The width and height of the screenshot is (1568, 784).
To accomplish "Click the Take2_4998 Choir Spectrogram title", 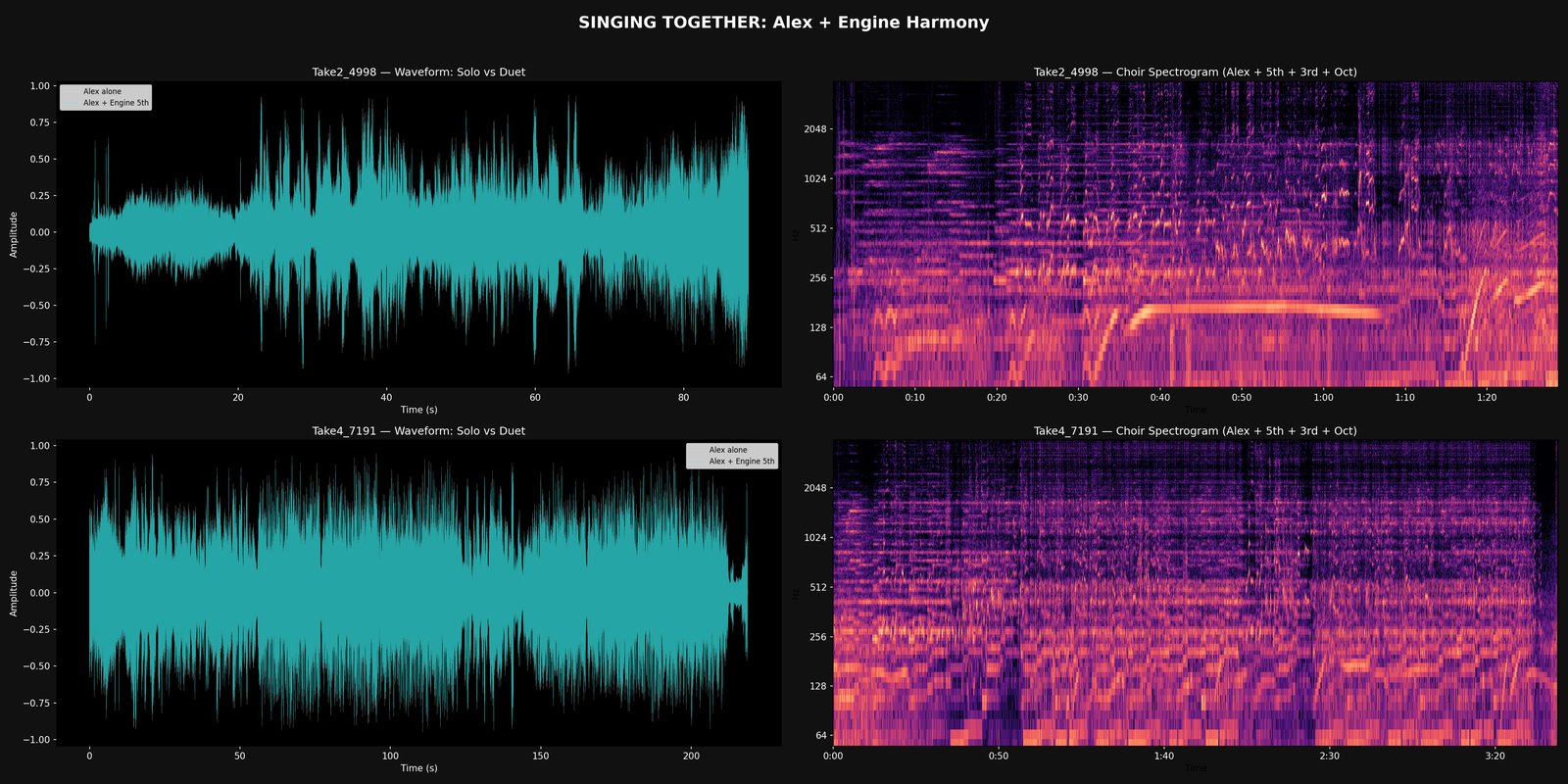I will 1196,73.
